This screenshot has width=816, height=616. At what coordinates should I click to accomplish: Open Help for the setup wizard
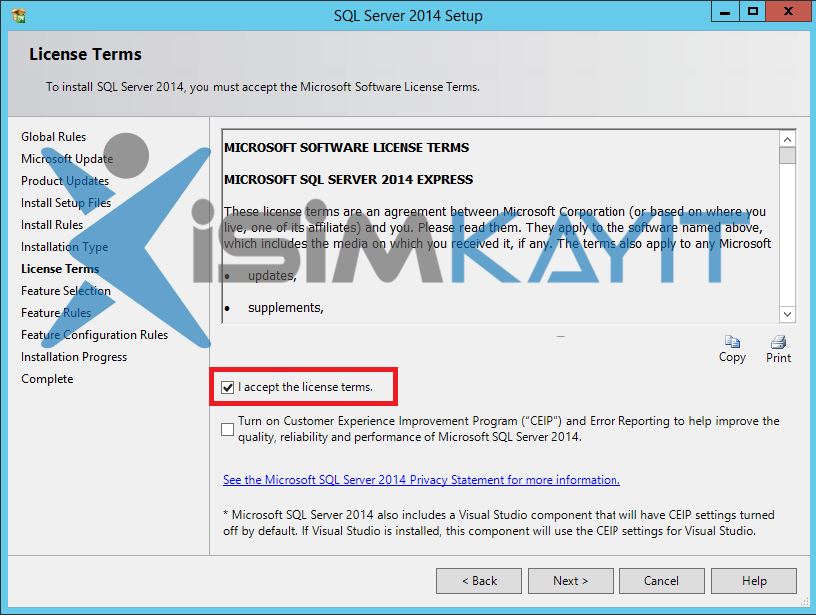[x=754, y=581]
